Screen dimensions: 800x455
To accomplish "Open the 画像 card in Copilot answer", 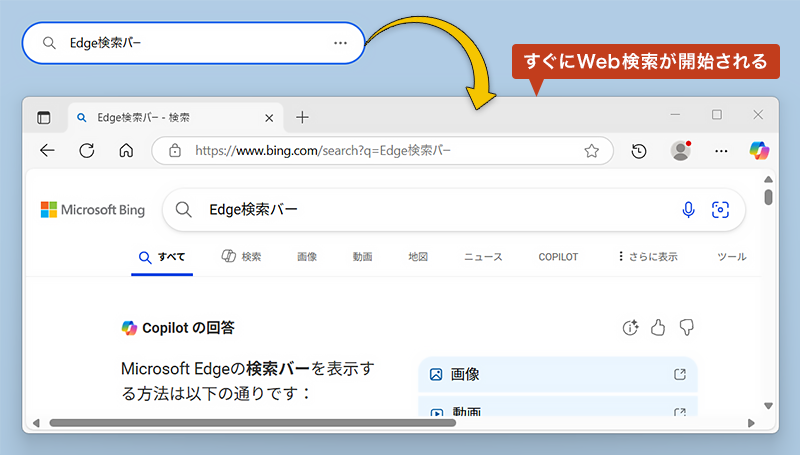I will click(x=558, y=374).
